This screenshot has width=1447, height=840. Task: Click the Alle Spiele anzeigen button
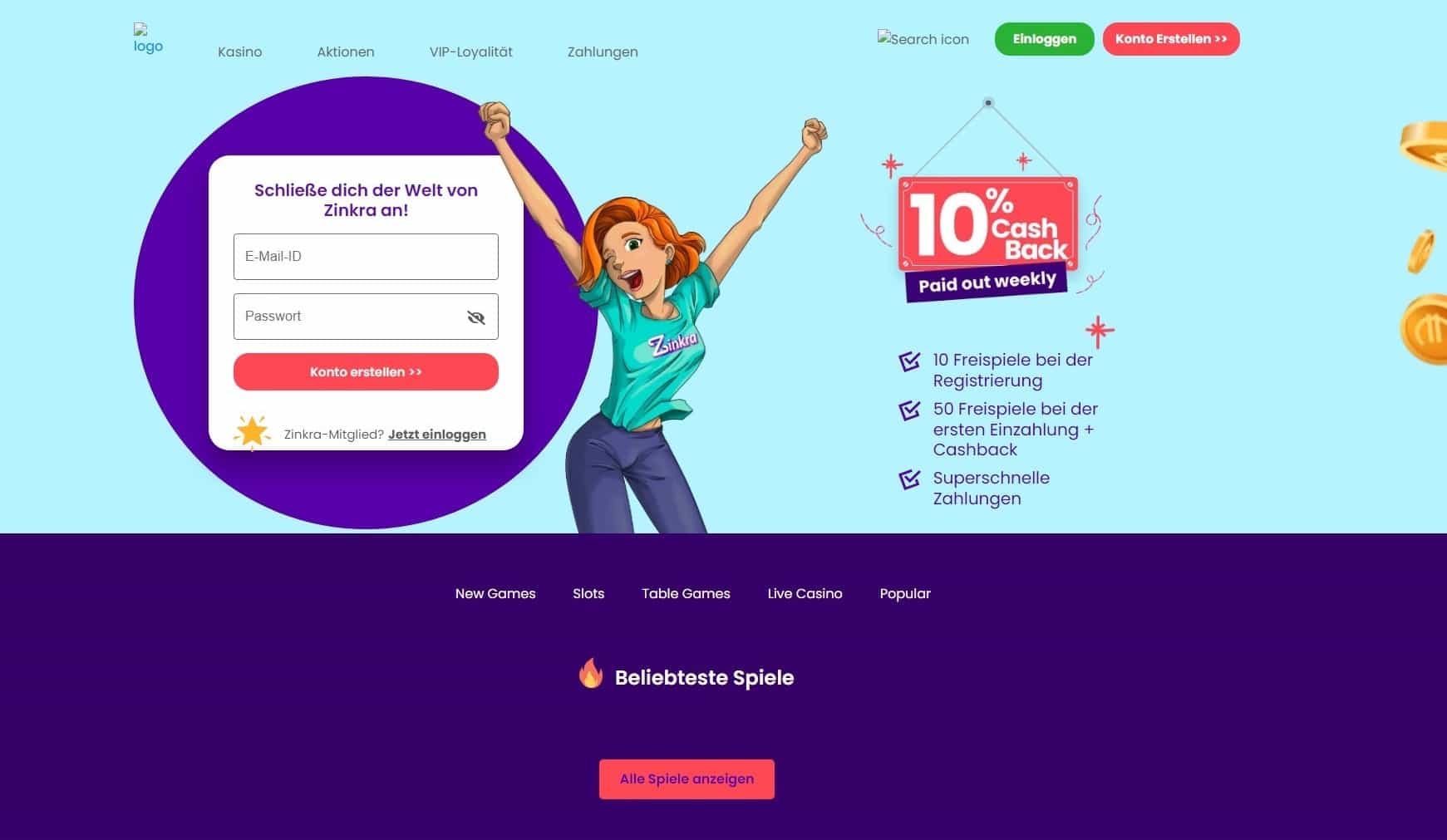coord(687,779)
